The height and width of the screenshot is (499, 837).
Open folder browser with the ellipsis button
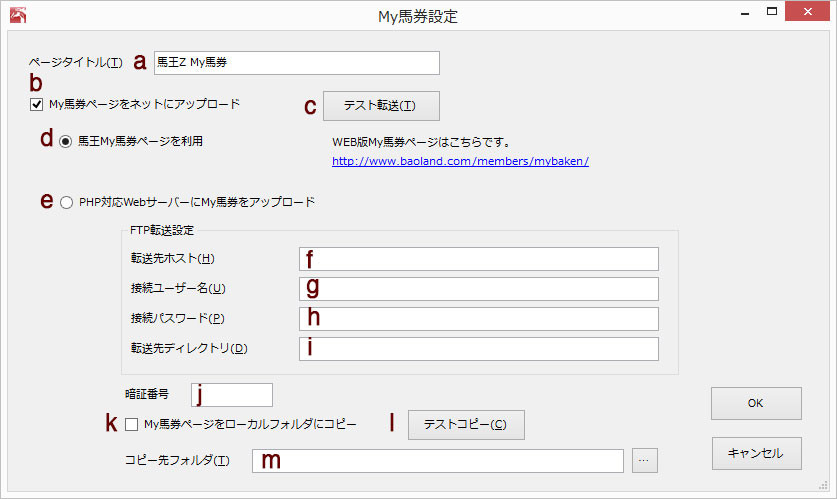(x=644, y=460)
